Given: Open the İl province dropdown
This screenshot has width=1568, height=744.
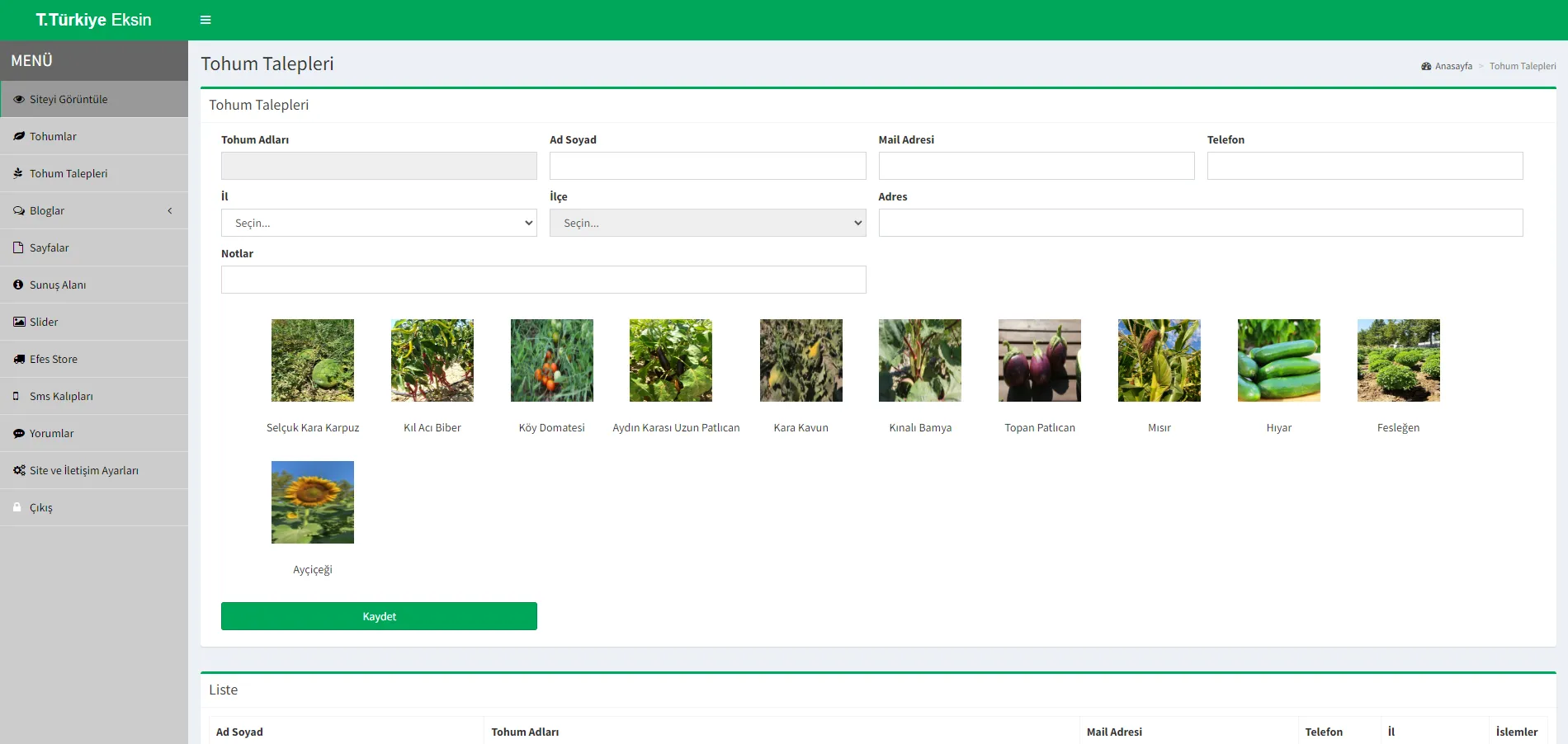Looking at the screenshot, I should [379, 223].
